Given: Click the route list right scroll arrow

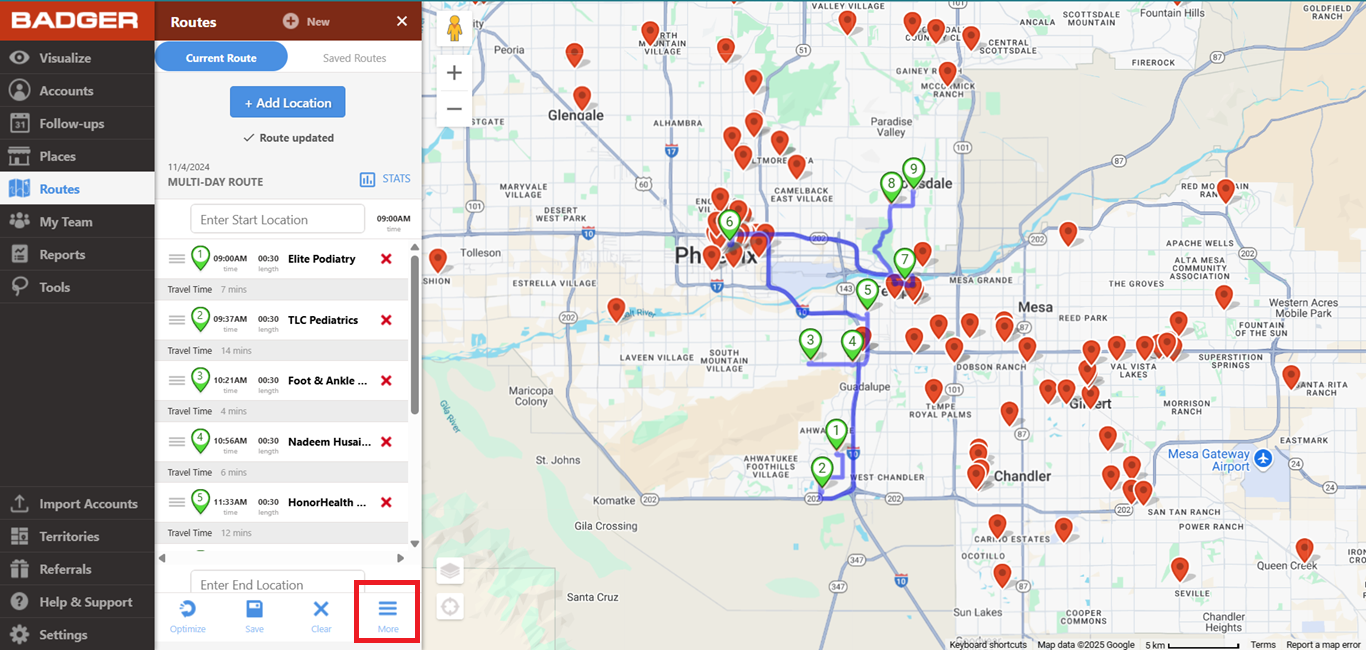Looking at the screenshot, I should click(401, 558).
